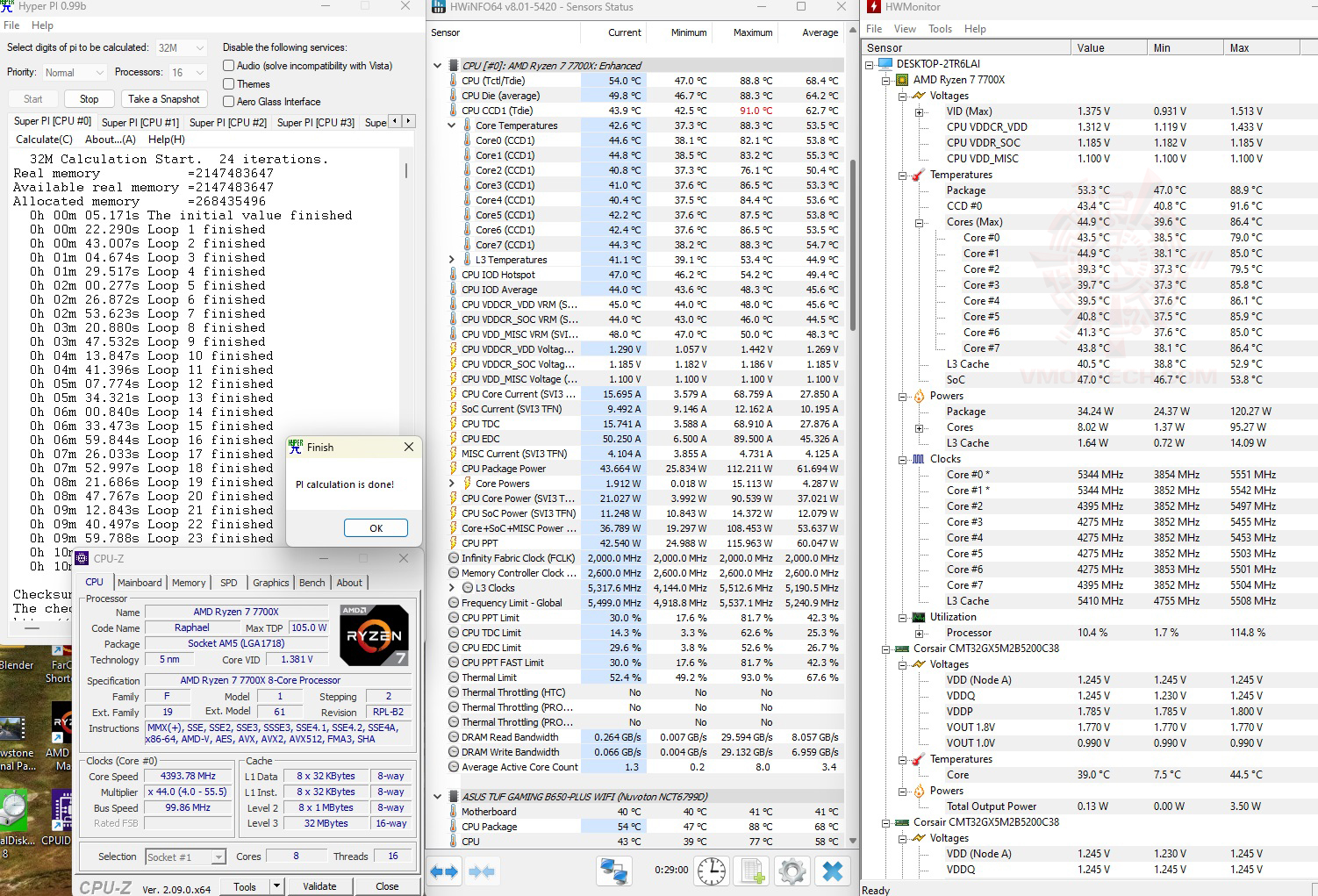Image resolution: width=1318 pixels, height=896 pixels.
Task: Collapse the ASUS TUF GAMING B650-PLUS section
Action: (437, 797)
